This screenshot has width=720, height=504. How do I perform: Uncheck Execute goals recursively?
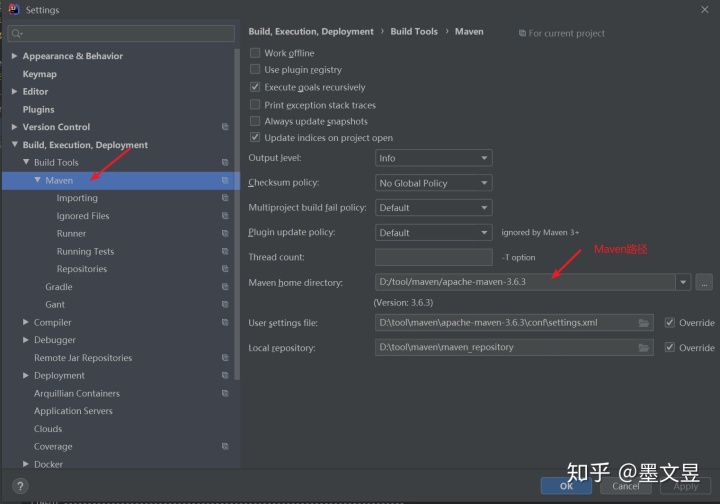(255, 87)
